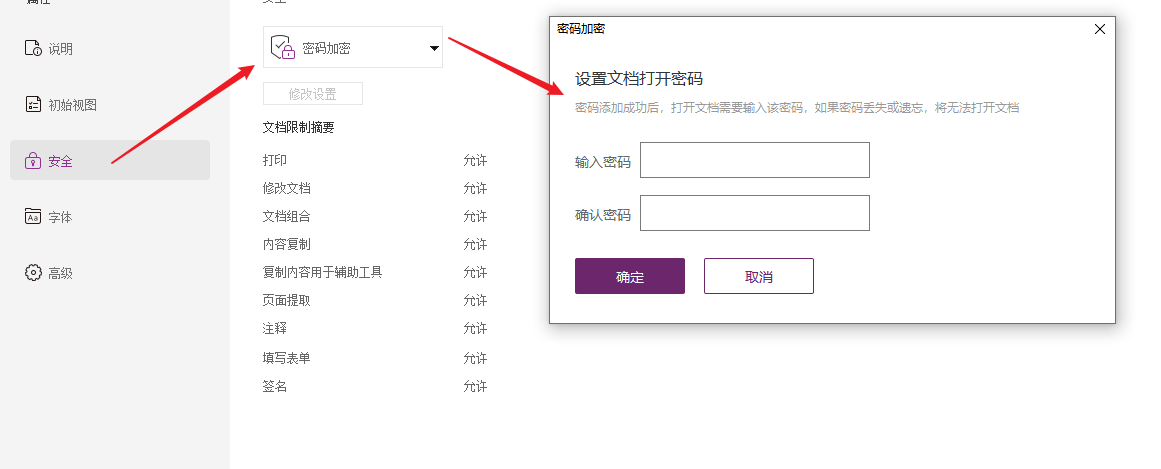Click the purple lock icon beside 安全
Viewport: 1161px width, 469px height.
[x=33, y=161]
